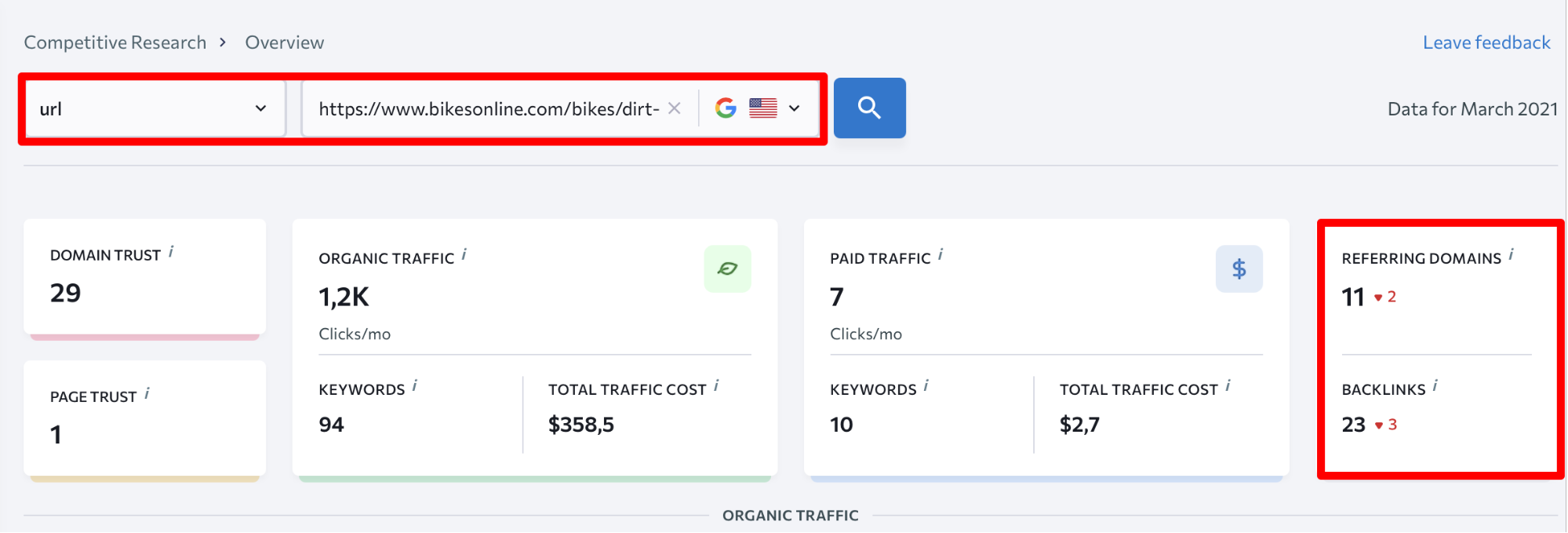Click the info icon beside Backlinks
Image resolution: width=1568 pixels, height=533 pixels.
[1435, 385]
